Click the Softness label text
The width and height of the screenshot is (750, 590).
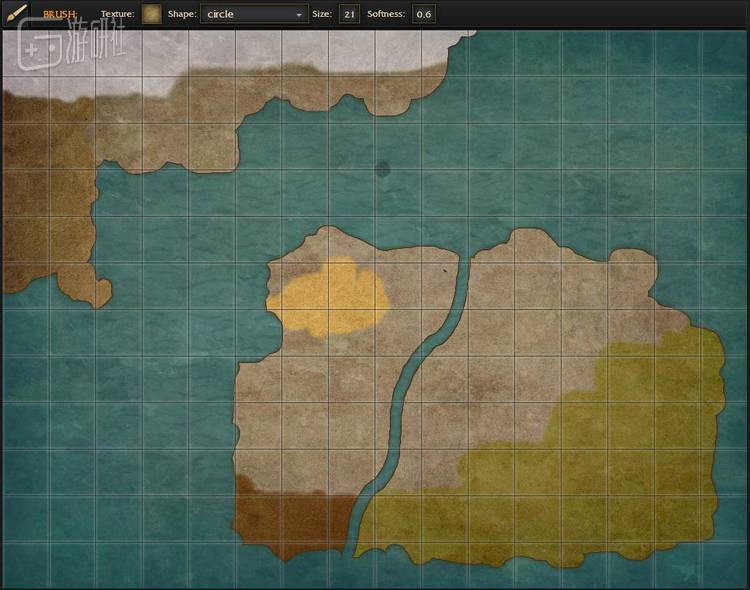click(387, 15)
